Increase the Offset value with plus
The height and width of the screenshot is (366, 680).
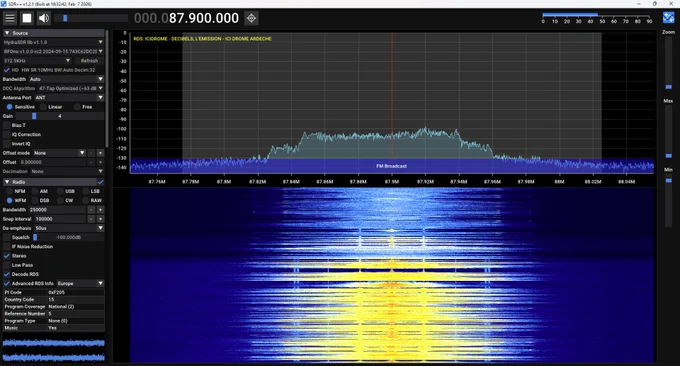coord(100,162)
